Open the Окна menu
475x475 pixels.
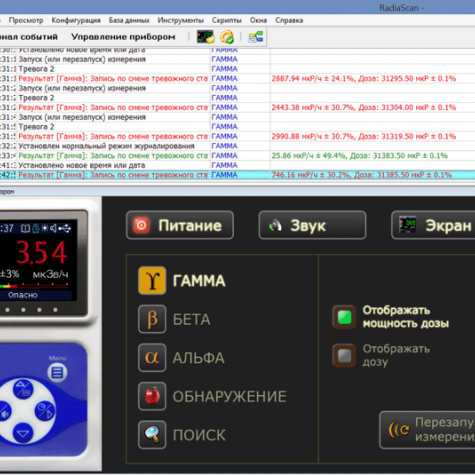[x=258, y=20]
